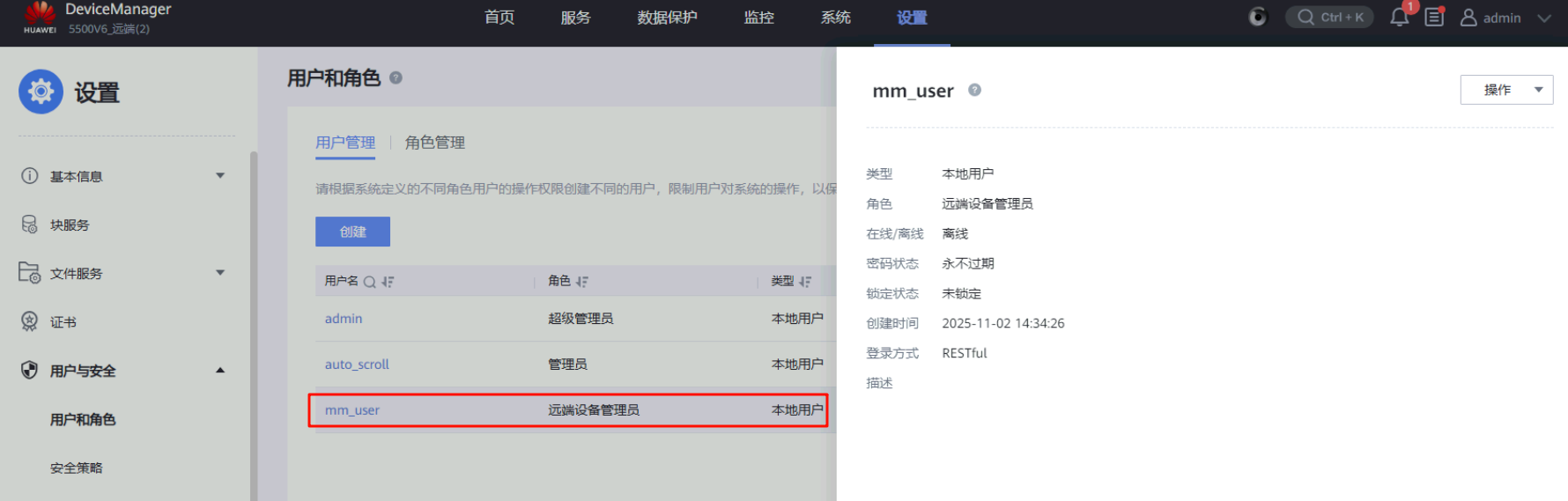Sort the table by 用户名 column
The image size is (1568, 501).
pyautogui.click(x=388, y=282)
